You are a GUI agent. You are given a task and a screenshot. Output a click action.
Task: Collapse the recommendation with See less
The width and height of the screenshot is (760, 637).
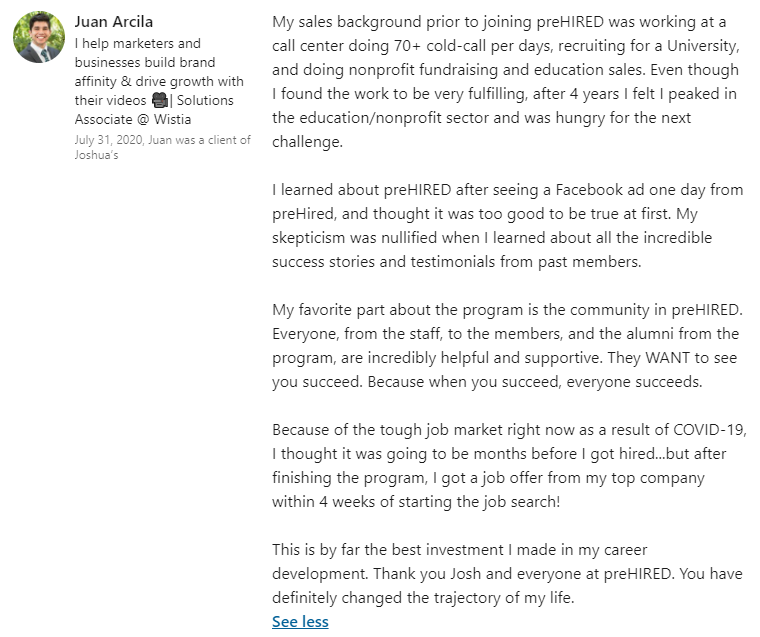click(x=300, y=622)
